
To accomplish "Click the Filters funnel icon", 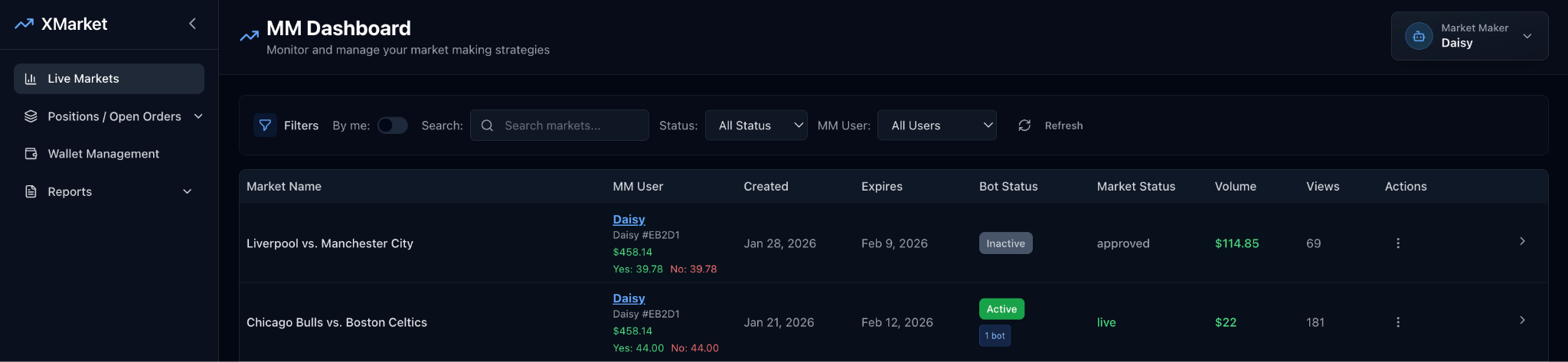I will (265, 126).
